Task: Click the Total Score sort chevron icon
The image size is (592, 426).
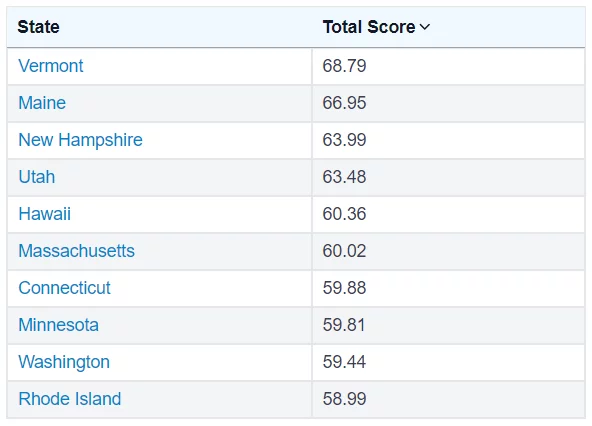Action: (x=425, y=27)
